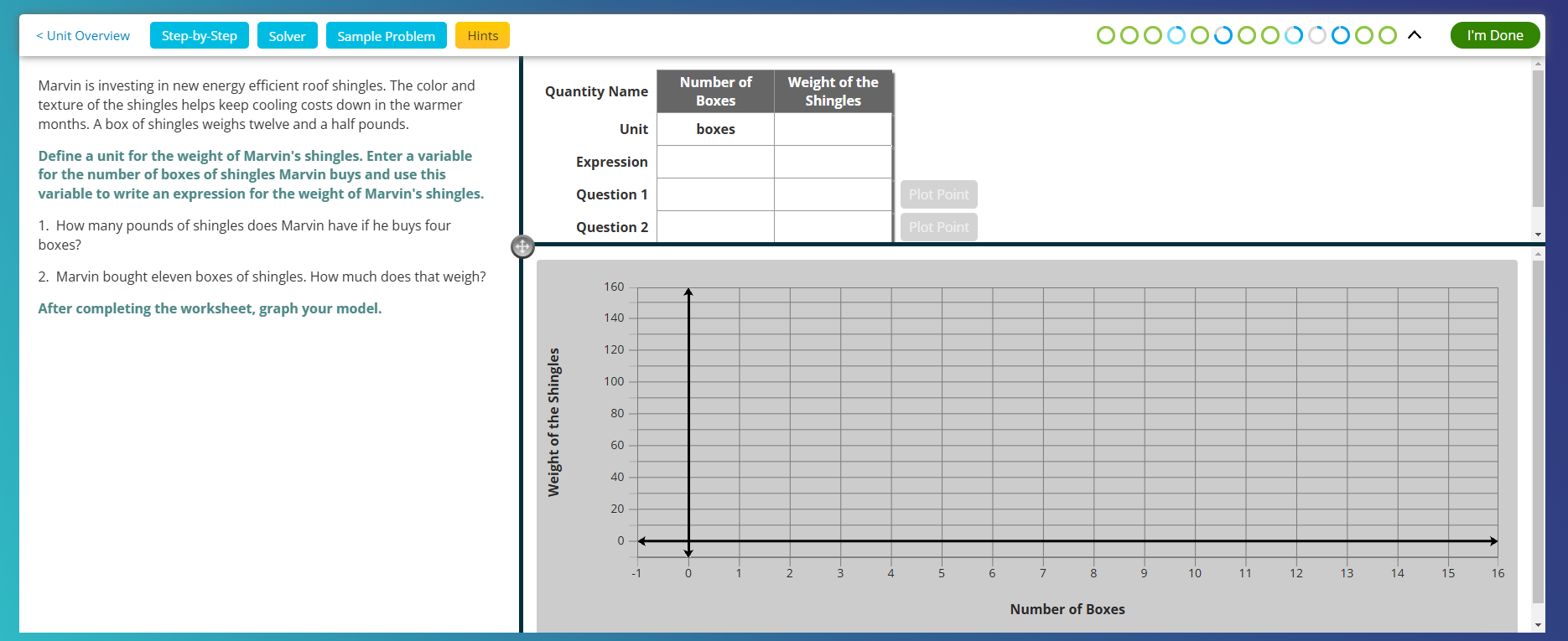Screen dimensions: 1568x641
Task: View the Sample Problem
Action: click(386, 35)
